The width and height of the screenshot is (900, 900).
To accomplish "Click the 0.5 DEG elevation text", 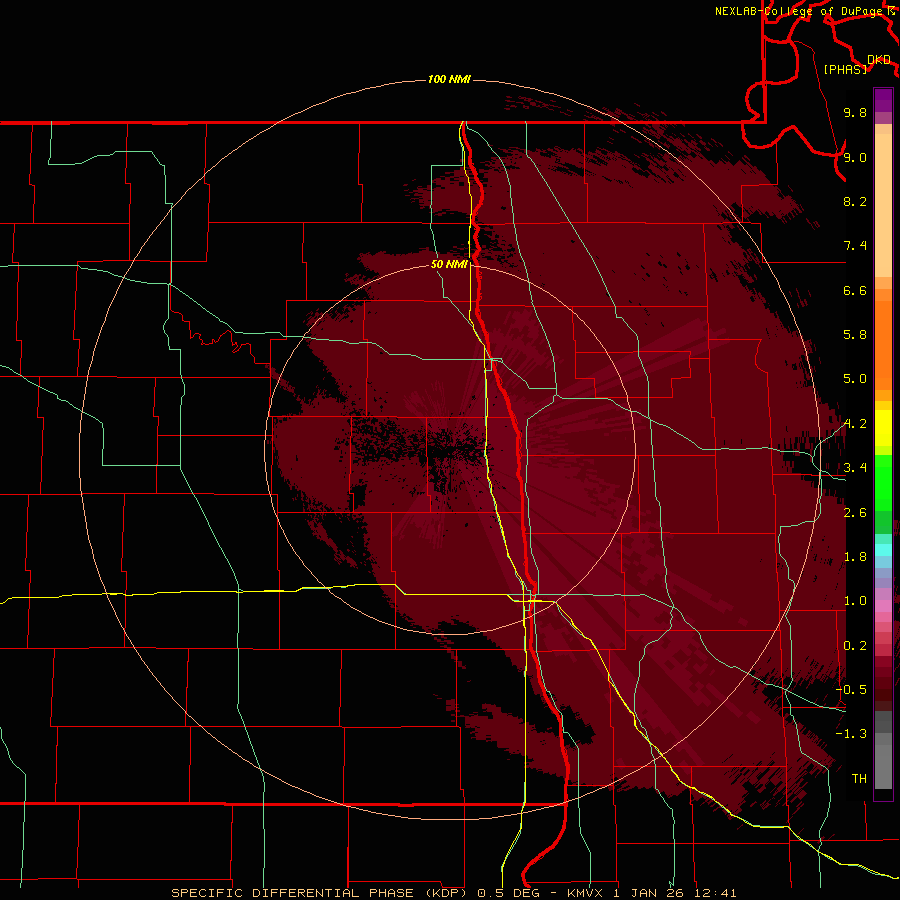I will coord(507,893).
